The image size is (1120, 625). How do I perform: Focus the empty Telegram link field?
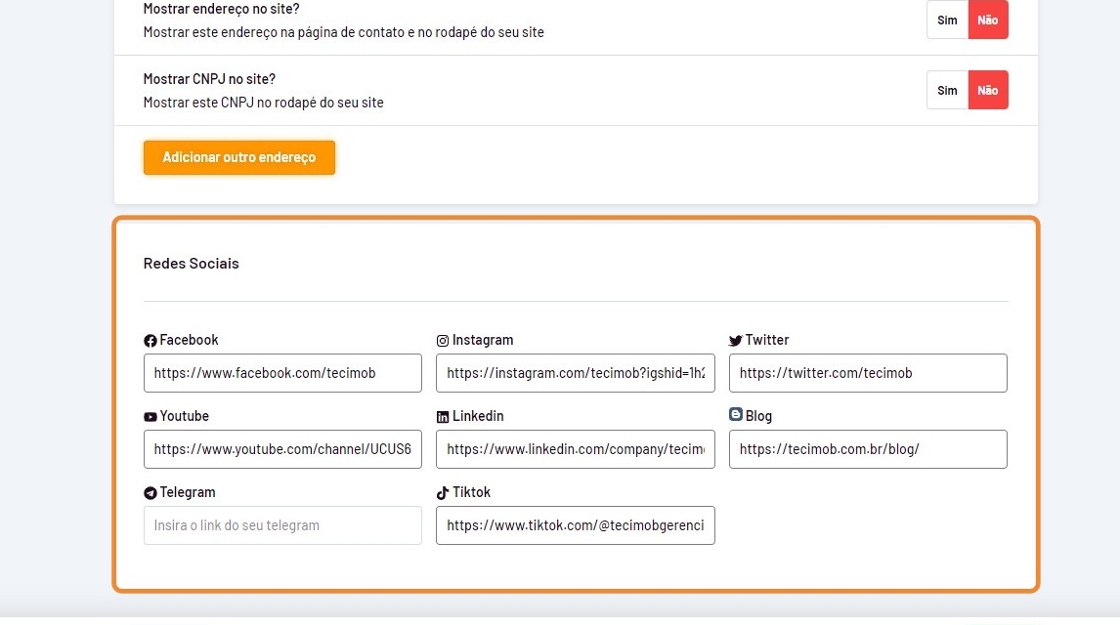[283, 526]
